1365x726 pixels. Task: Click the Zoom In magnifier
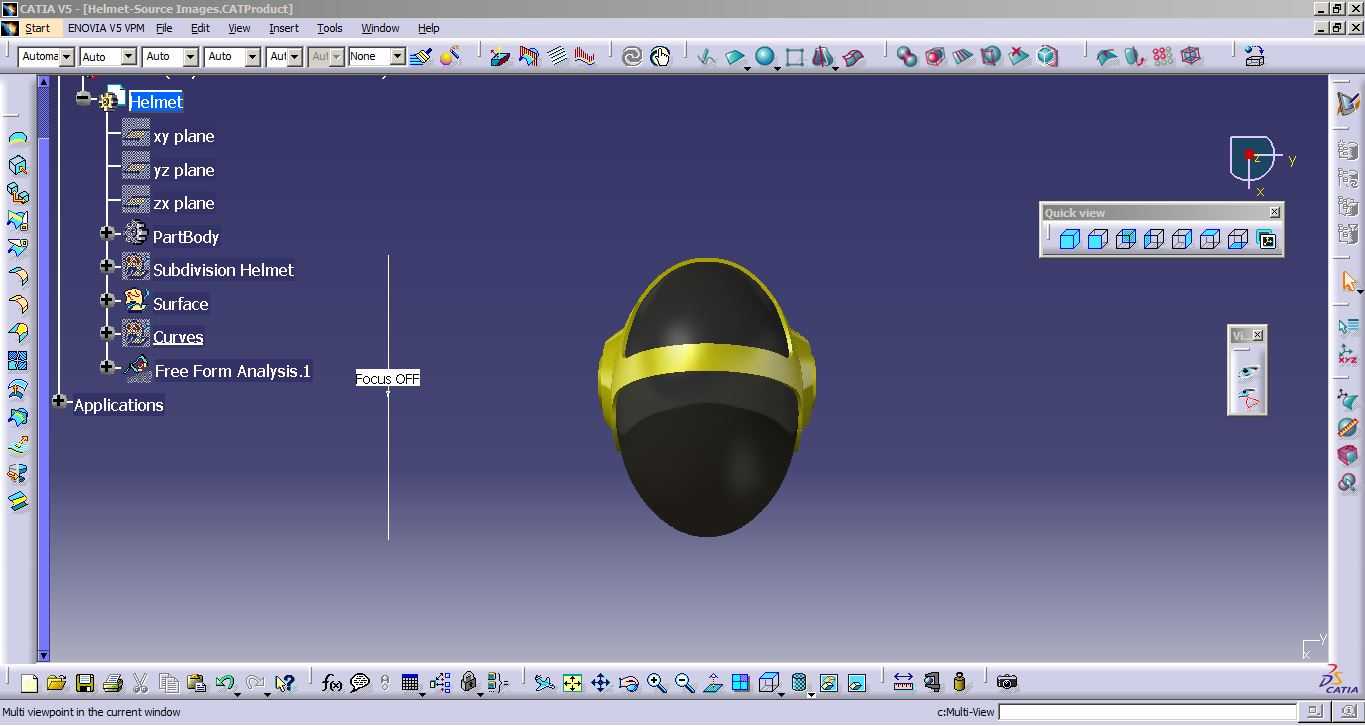coord(656,683)
